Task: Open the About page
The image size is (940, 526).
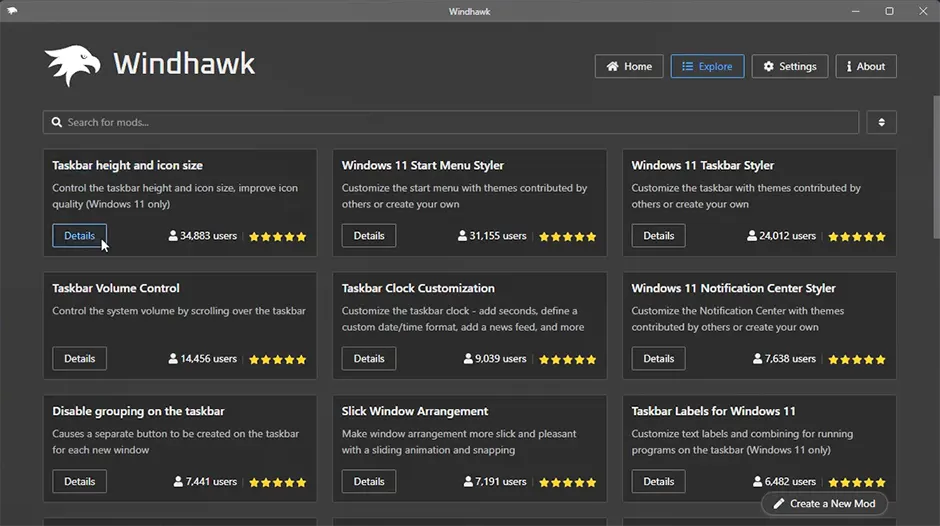Action: tap(866, 66)
